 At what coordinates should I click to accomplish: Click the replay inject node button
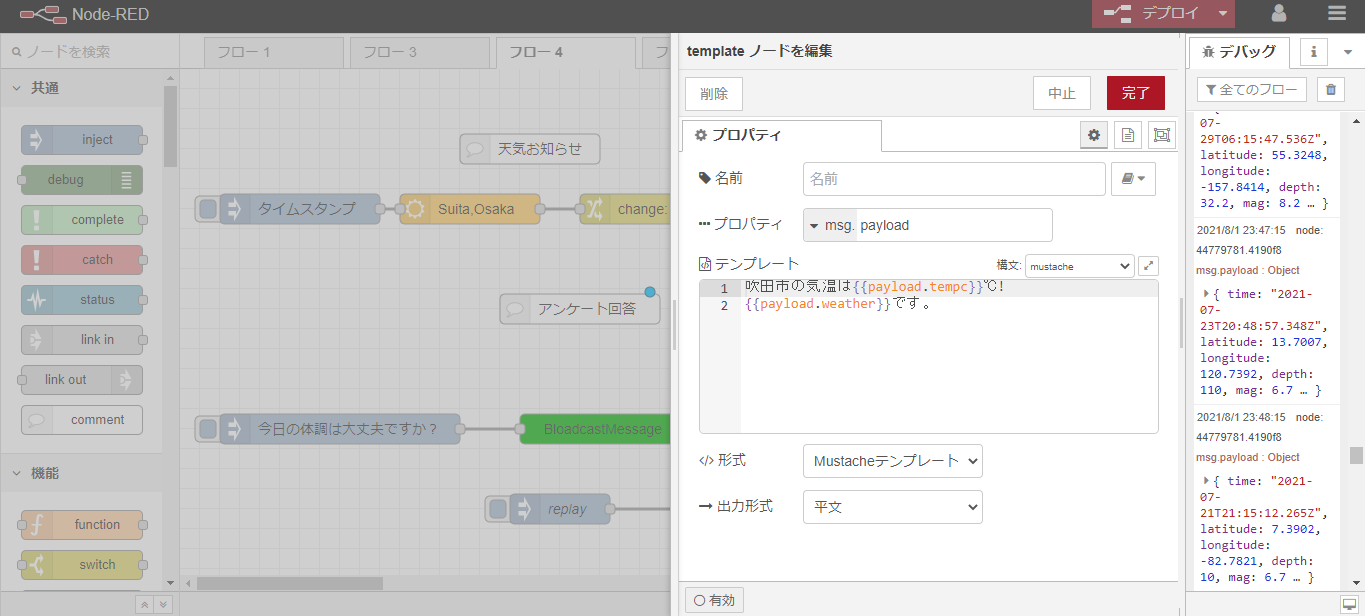497,509
